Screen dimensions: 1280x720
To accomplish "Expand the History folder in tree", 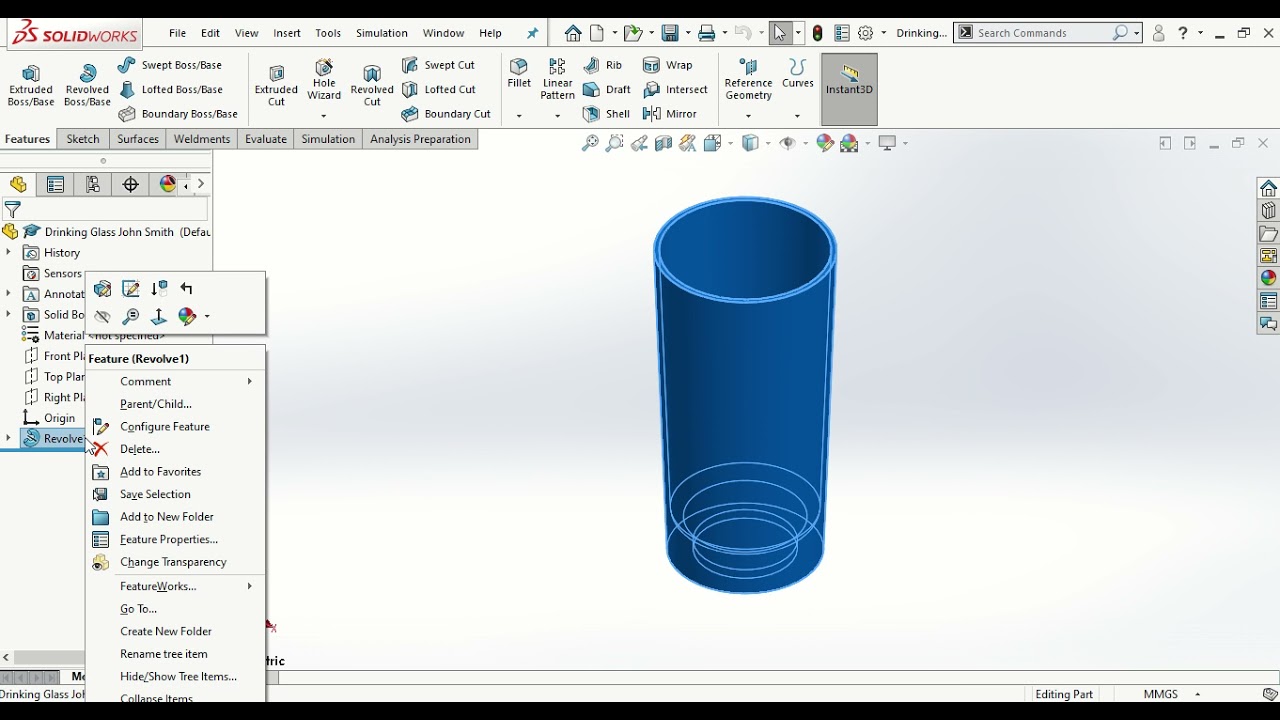I will [x=9, y=253].
